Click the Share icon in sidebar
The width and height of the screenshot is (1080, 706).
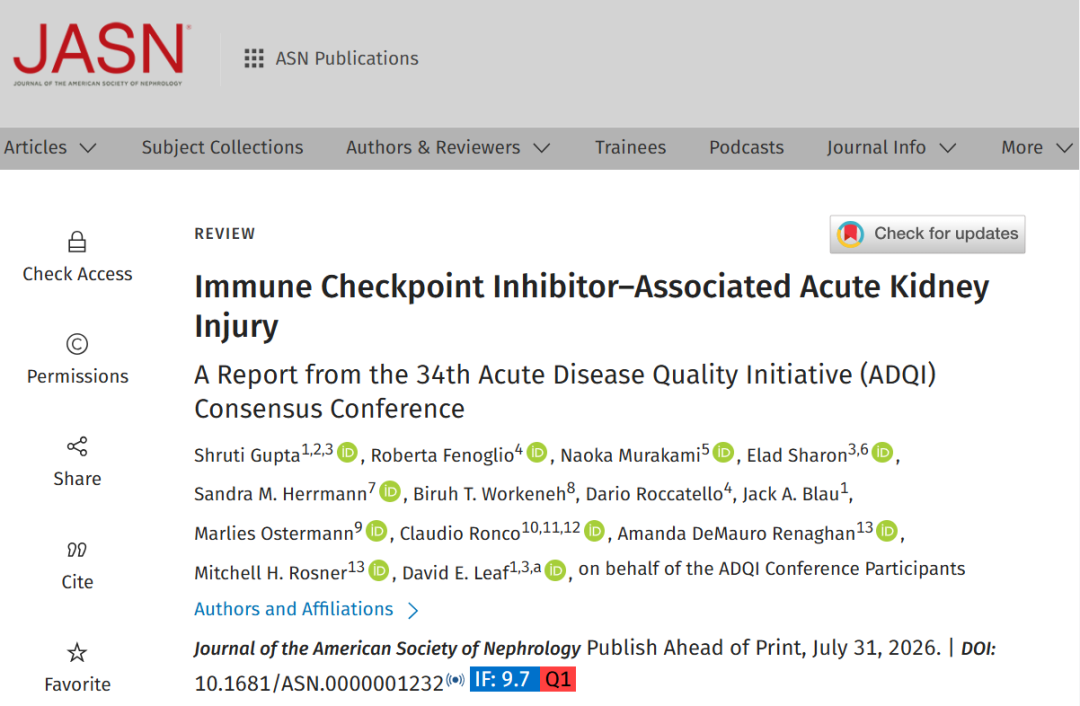click(x=77, y=446)
